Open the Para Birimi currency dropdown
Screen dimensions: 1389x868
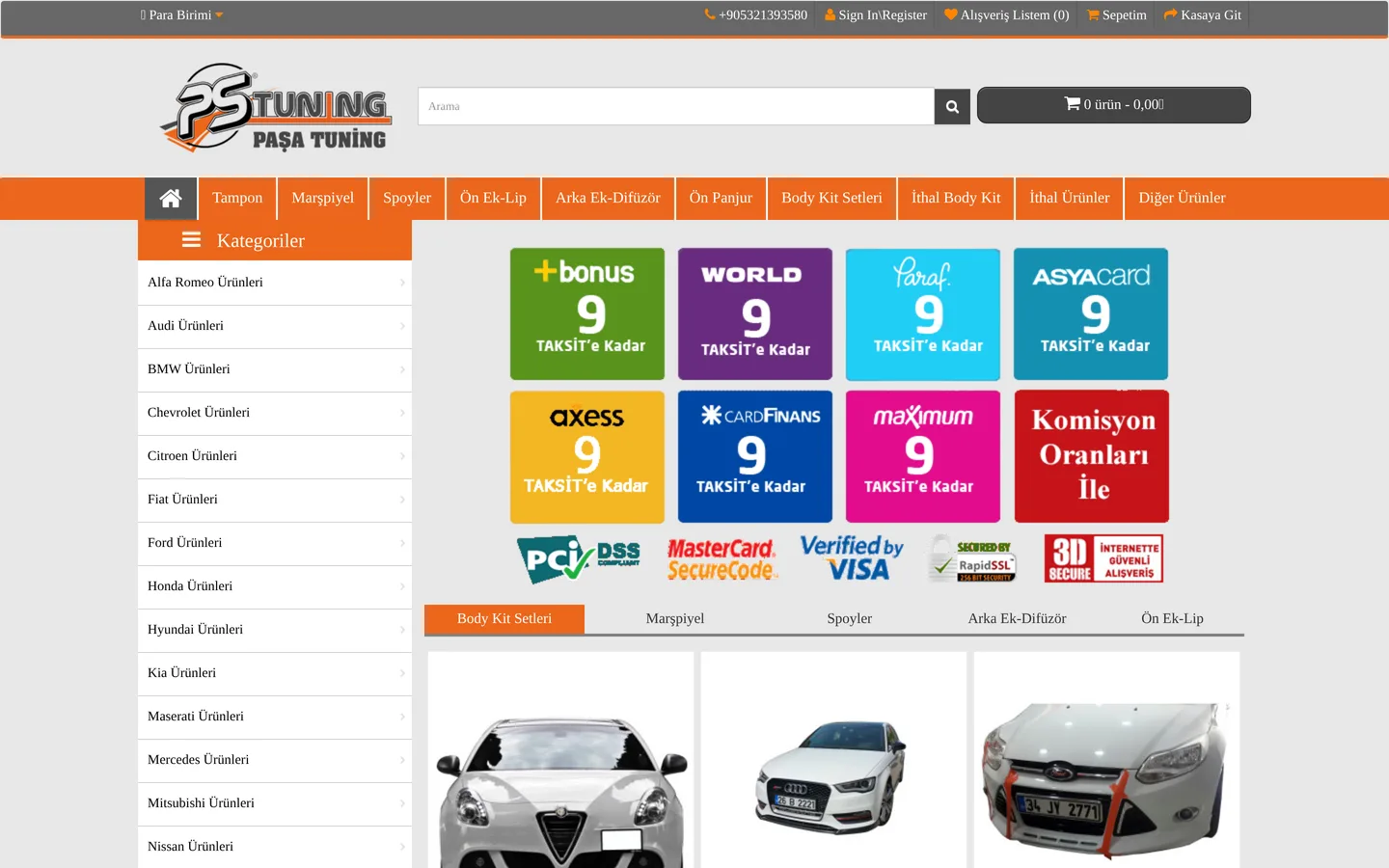[x=181, y=15]
